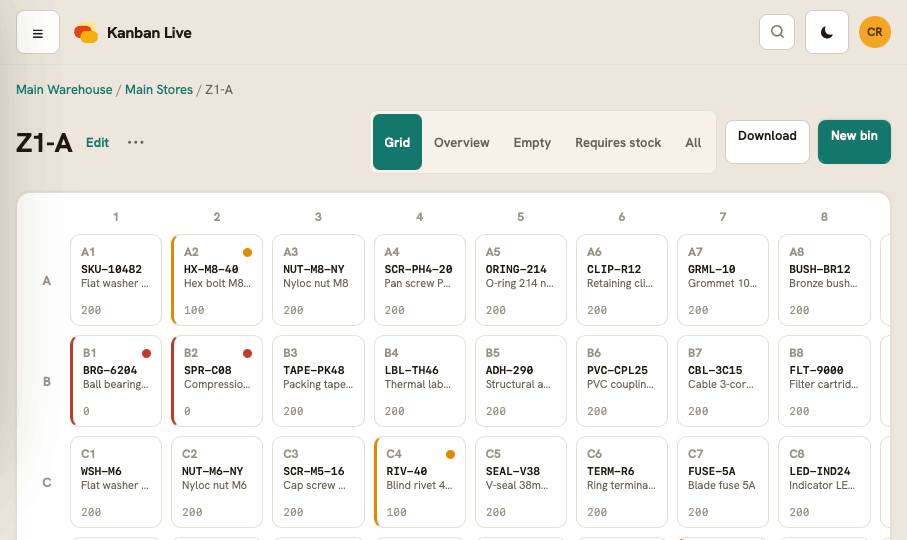Click the red status dot on B1
907x540 pixels.
click(146, 353)
